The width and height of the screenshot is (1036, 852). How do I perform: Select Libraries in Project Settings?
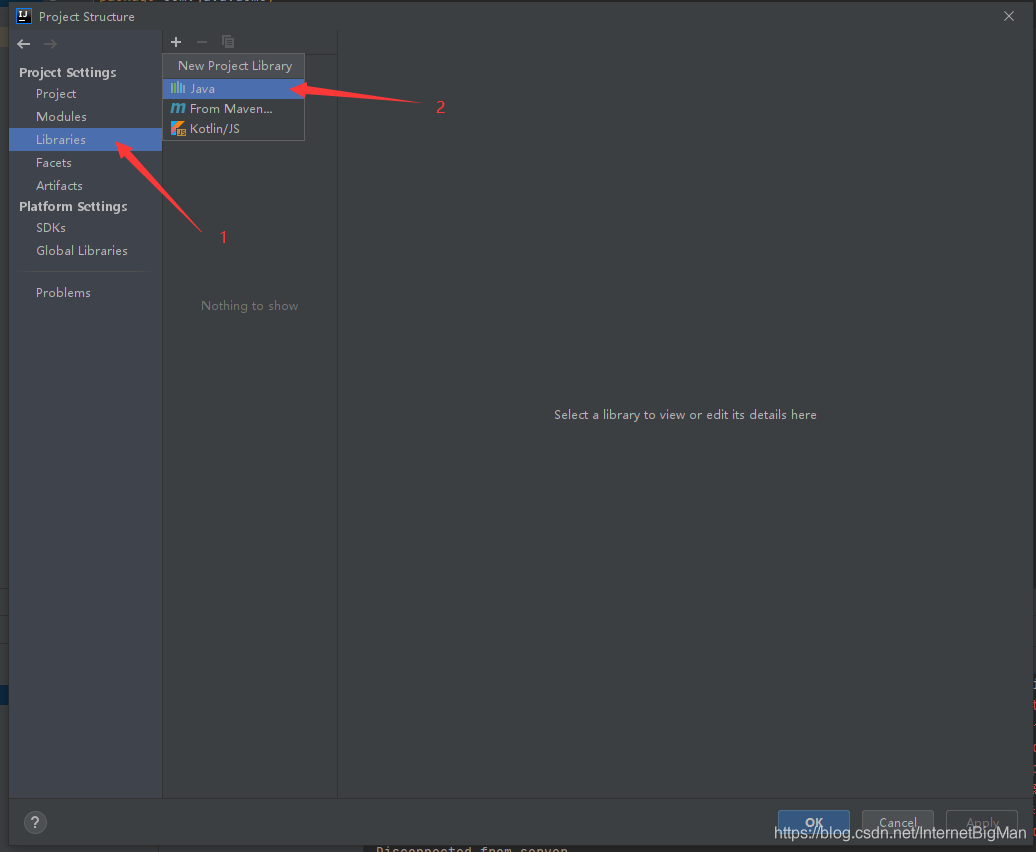pos(85,139)
